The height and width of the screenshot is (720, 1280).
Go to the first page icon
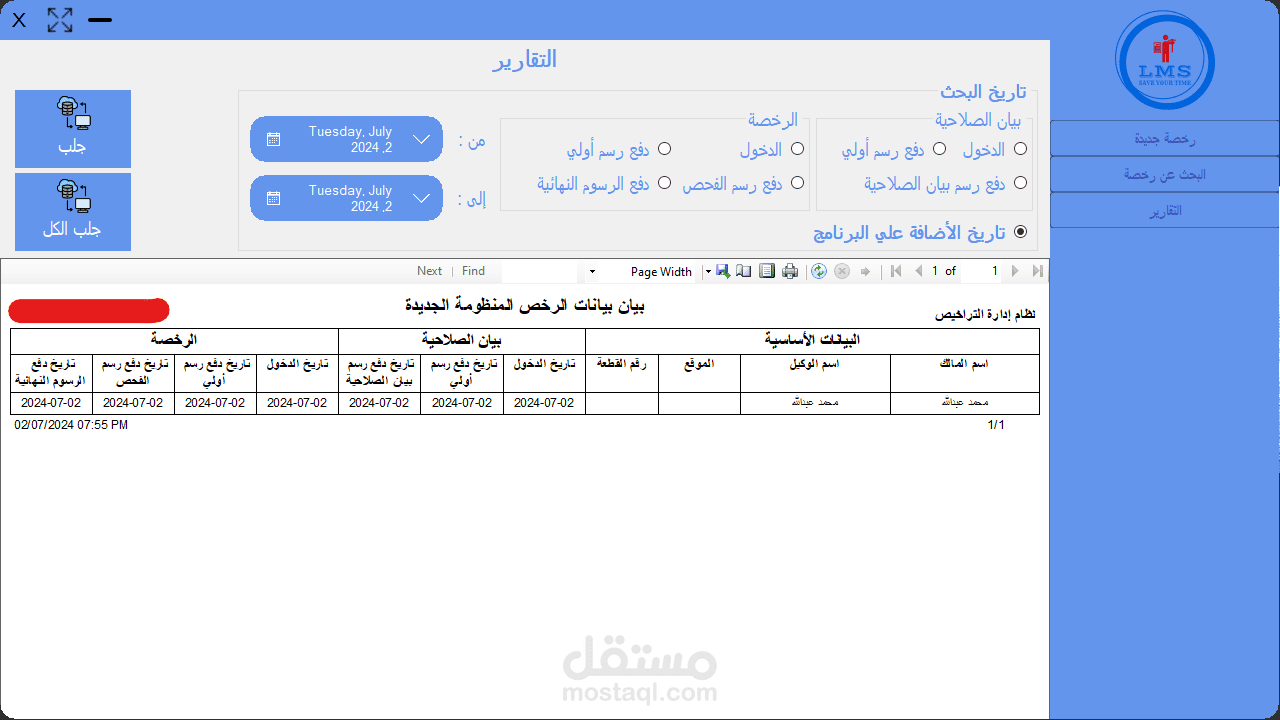pos(896,271)
